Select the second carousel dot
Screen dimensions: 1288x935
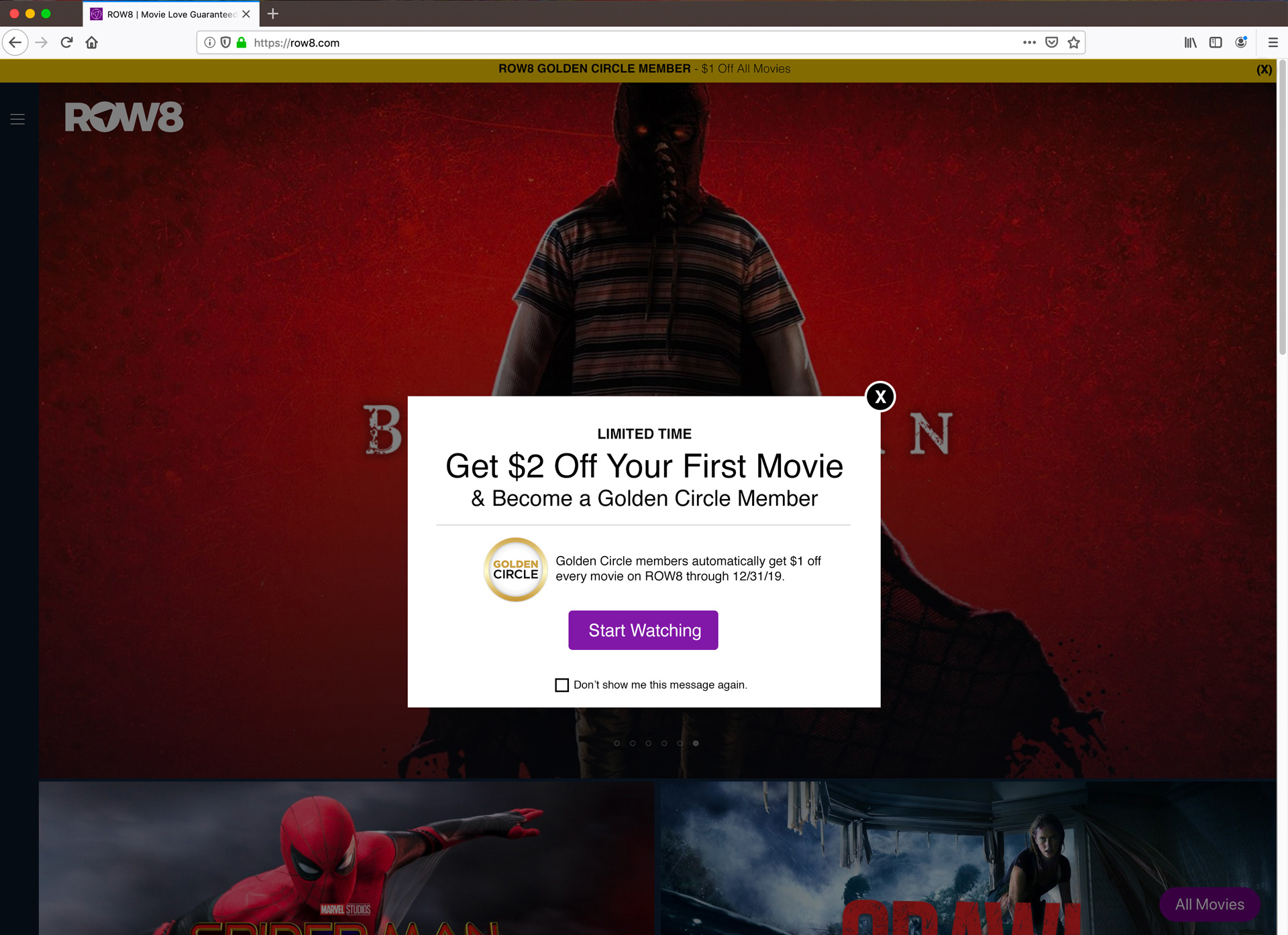click(x=633, y=743)
